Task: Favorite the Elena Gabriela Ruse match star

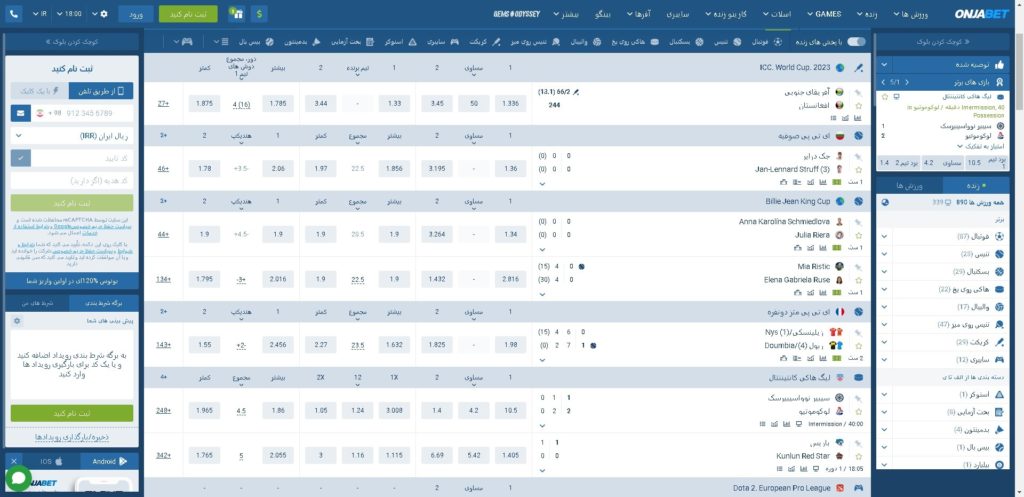Action: pos(856,281)
